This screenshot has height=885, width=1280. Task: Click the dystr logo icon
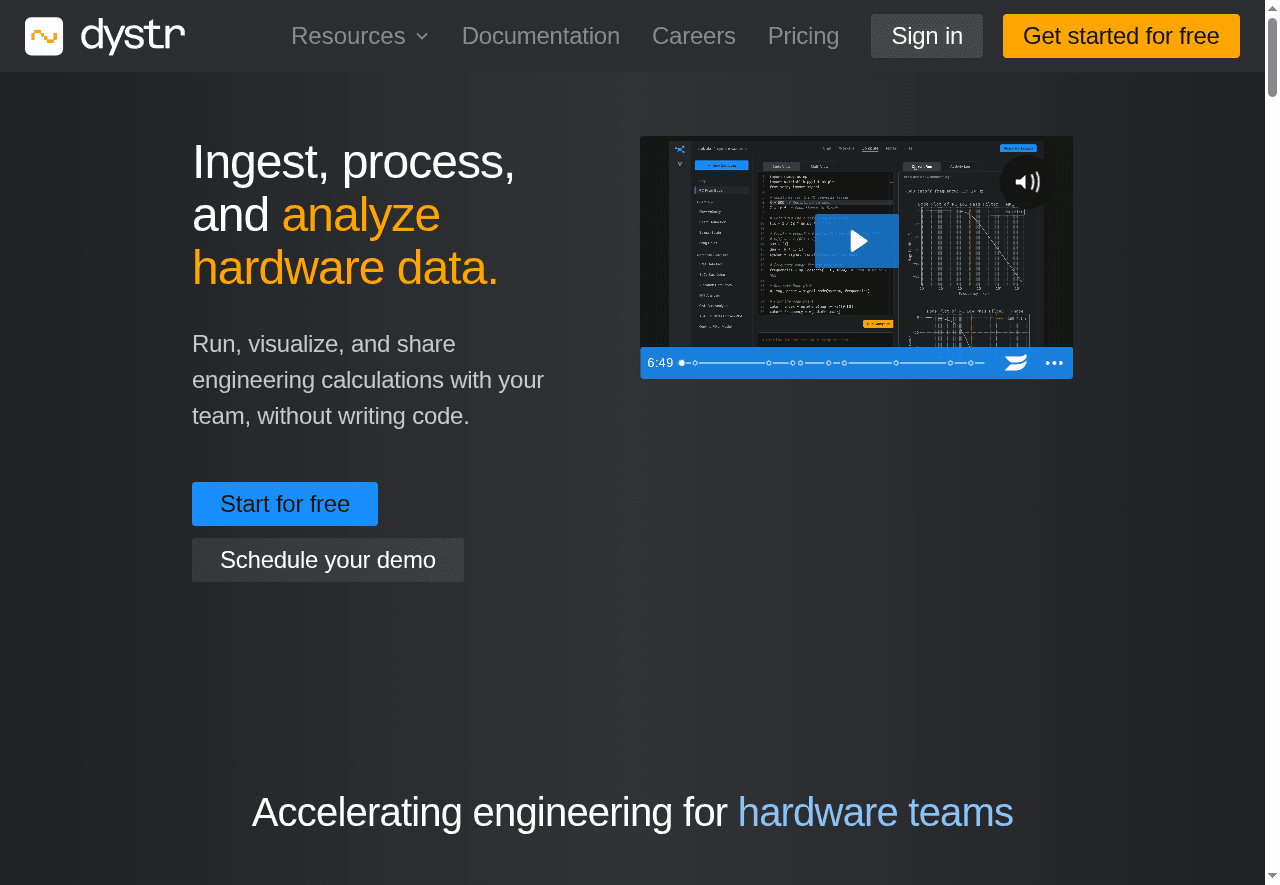click(44, 36)
